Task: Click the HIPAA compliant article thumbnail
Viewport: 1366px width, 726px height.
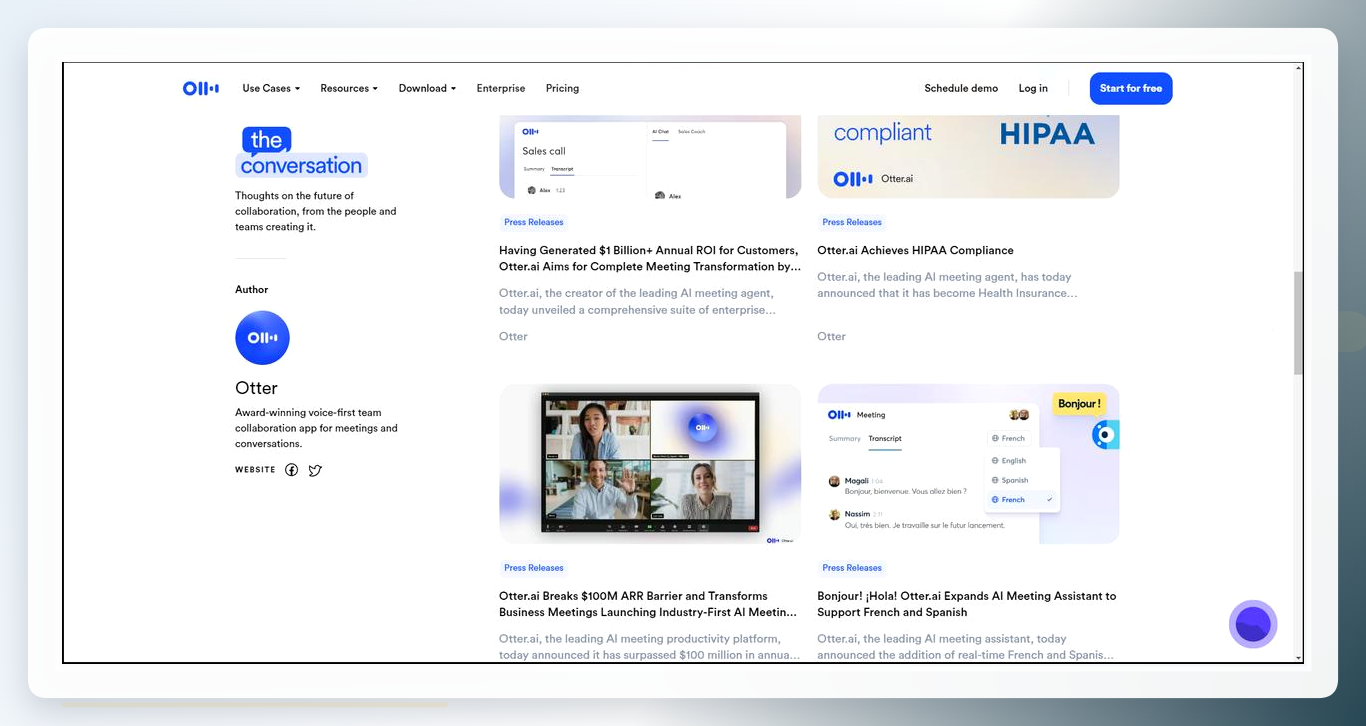Action: [968, 157]
